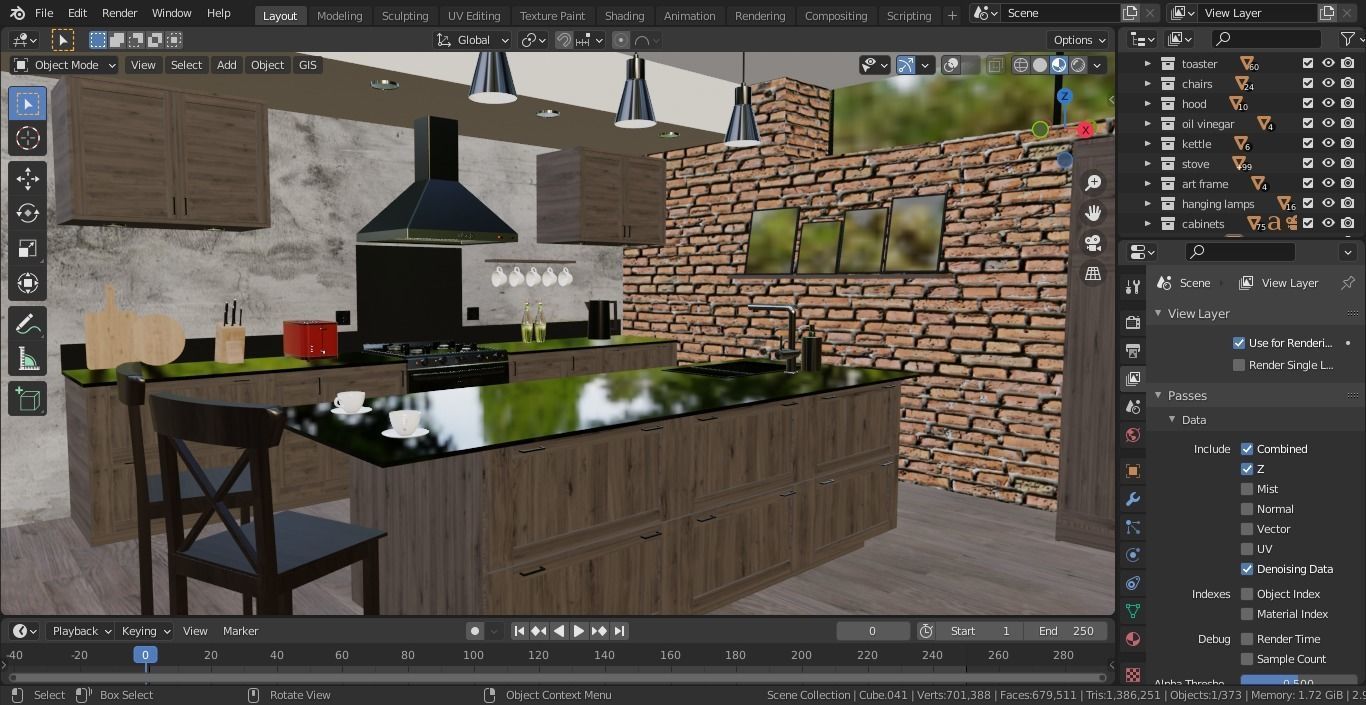Toggle the Combined pass checkbox
This screenshot has height=705, width=1366.
click(1247, 449)
